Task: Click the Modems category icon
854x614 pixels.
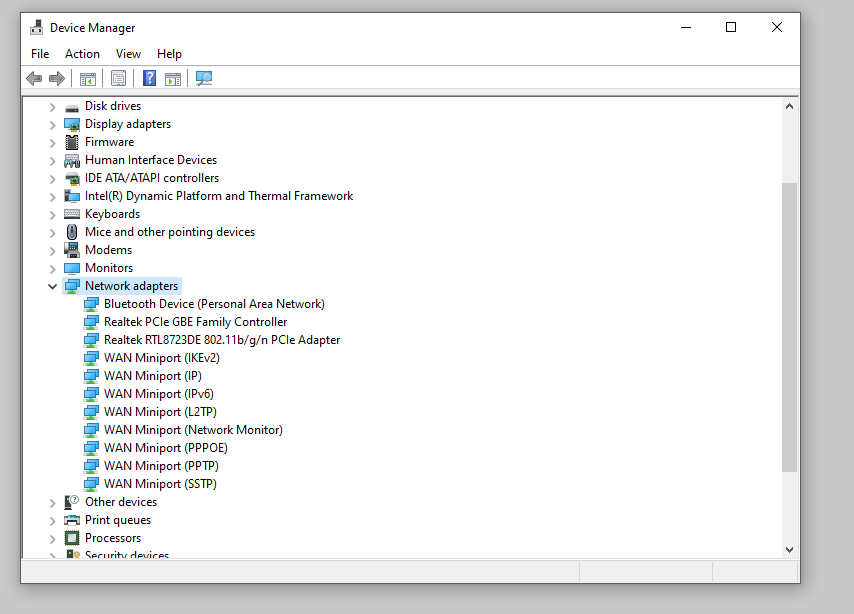Action: (x=72, y=250)
